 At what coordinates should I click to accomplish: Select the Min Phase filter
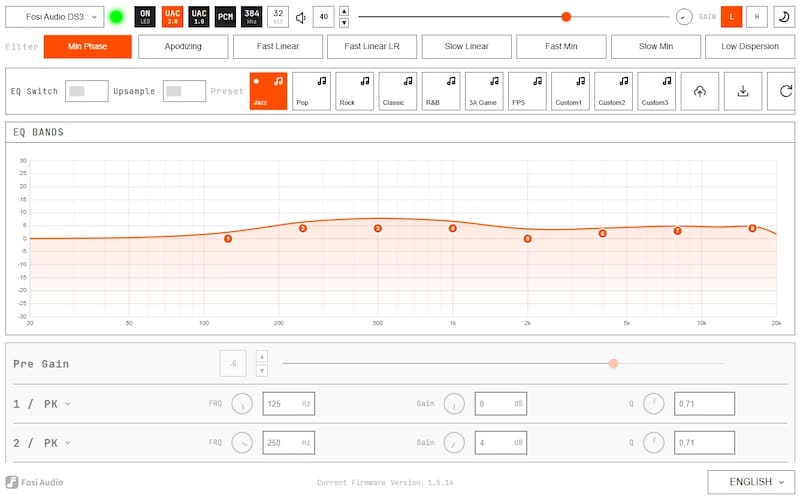point(88,46)
